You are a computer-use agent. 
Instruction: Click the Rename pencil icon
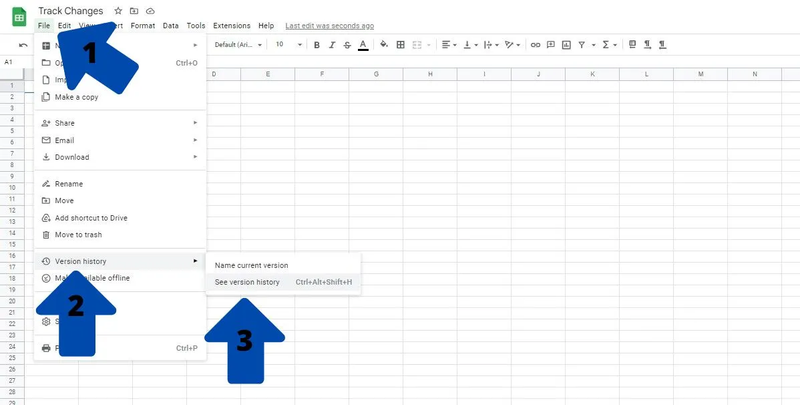tap(46, 184)
